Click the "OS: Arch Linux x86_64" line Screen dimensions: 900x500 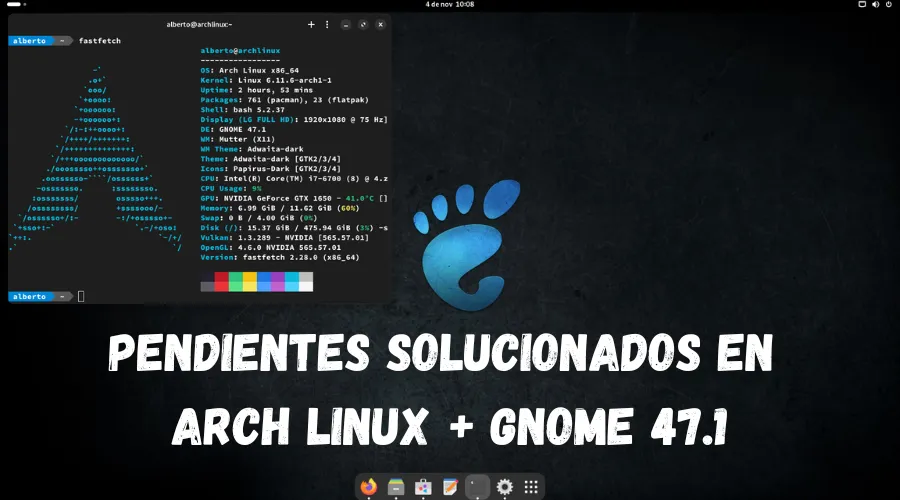click(250, 71)
